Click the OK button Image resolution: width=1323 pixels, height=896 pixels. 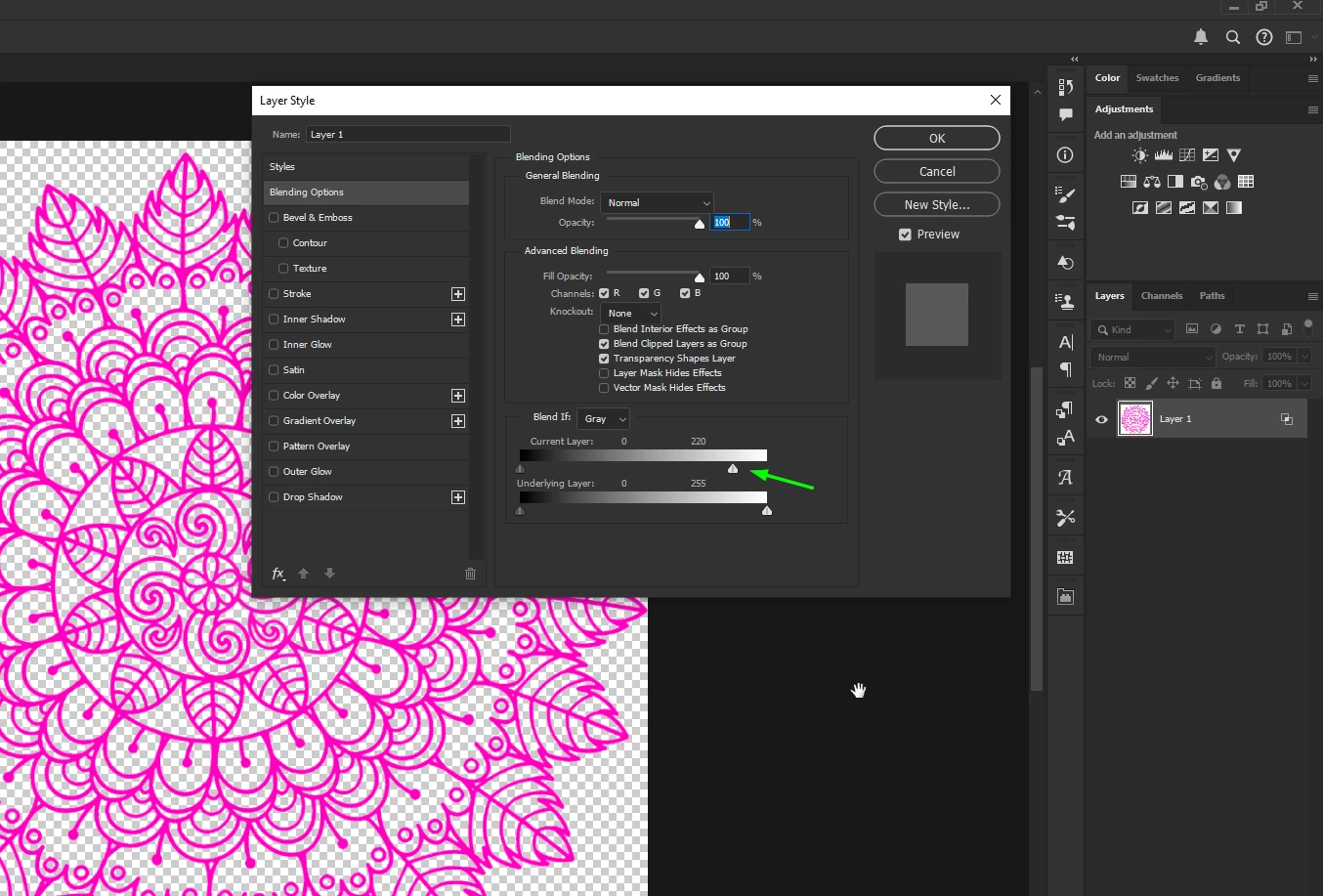(937, 138)
